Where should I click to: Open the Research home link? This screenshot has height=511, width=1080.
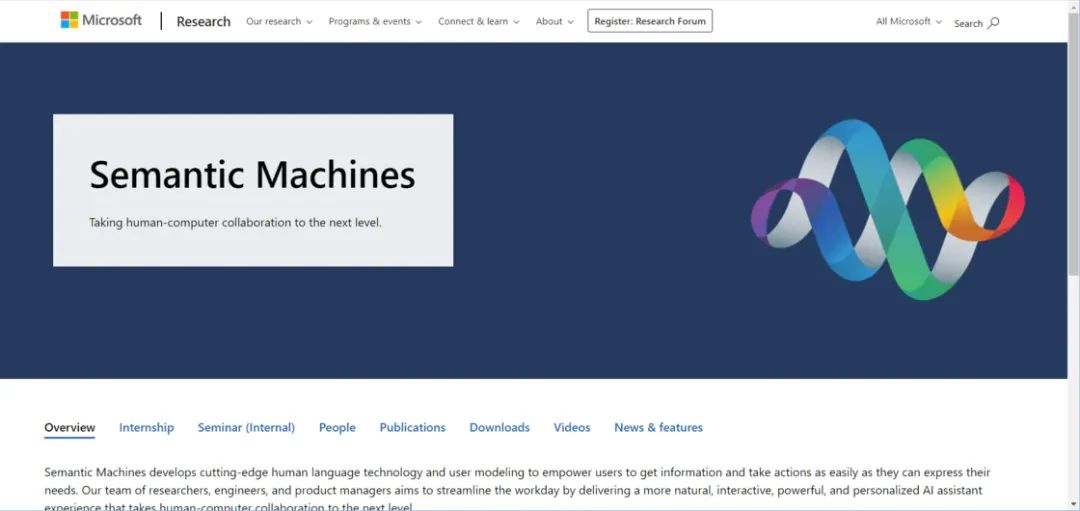click(203, 21)
